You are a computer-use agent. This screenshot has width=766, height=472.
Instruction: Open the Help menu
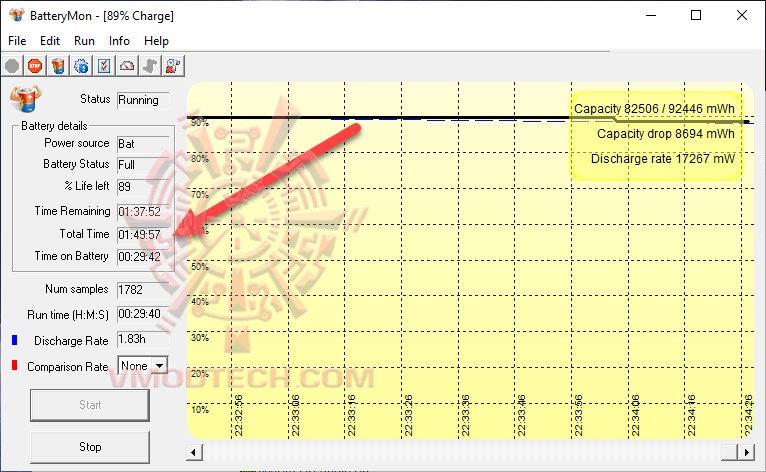coord(156,41)
